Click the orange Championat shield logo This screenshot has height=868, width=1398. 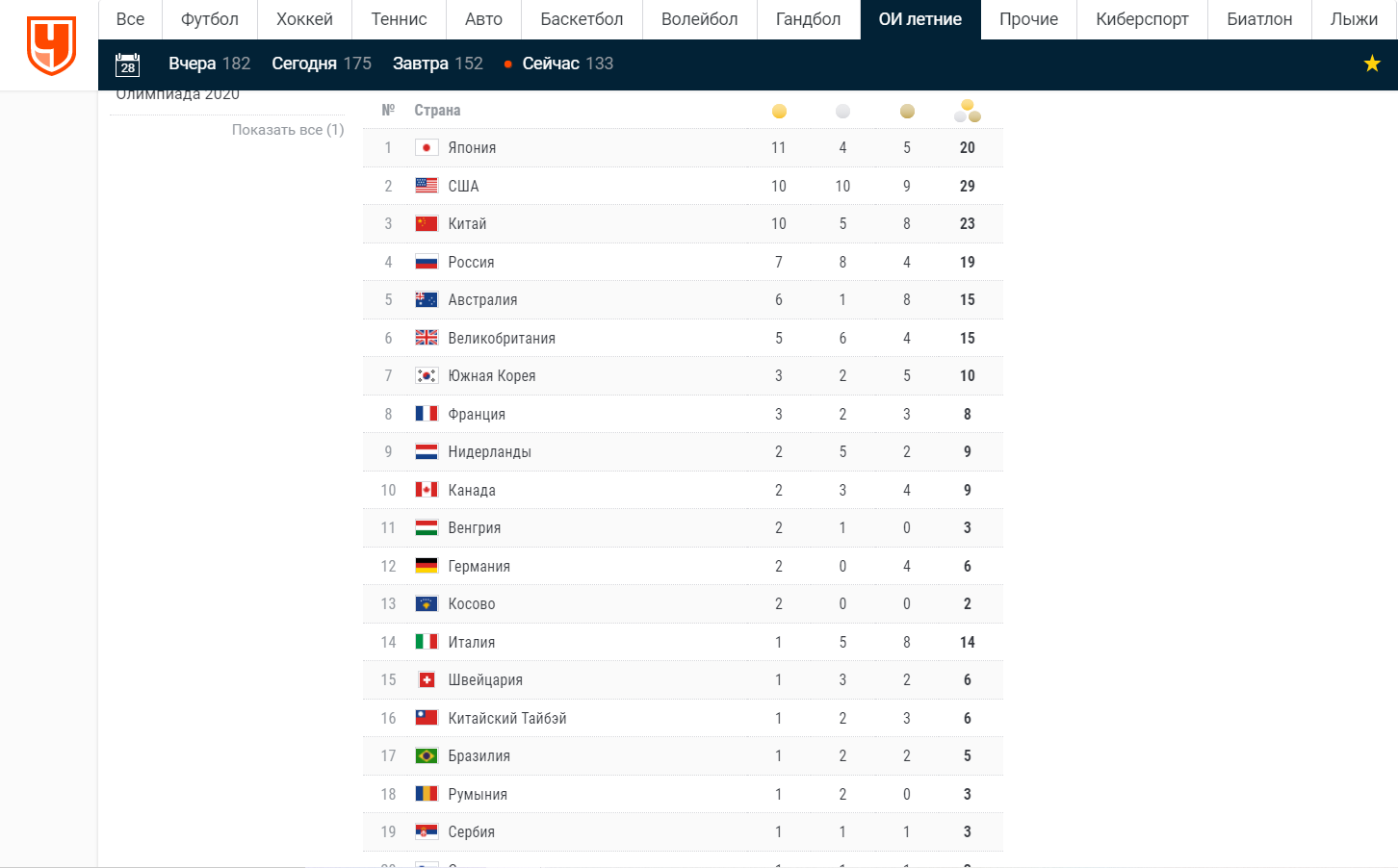point(51,45)
